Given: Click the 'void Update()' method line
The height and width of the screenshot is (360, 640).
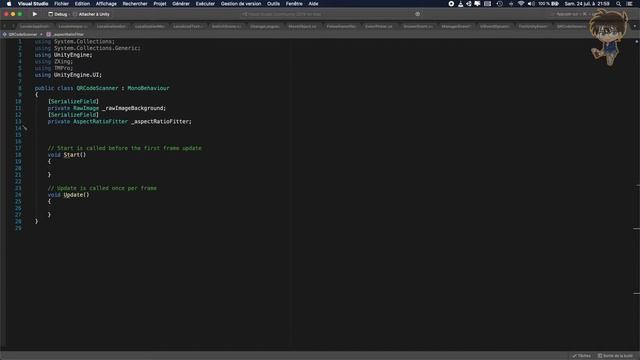Looking at the screenshot, I should pyautogui.click(x=69, y=195).
